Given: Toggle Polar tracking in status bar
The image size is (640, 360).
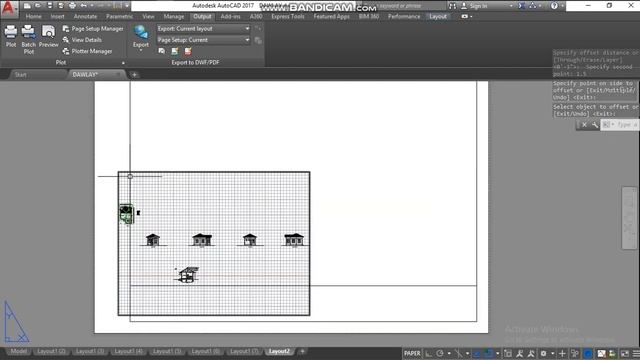Looking at the screenshot, I should (x=440, y=353).
